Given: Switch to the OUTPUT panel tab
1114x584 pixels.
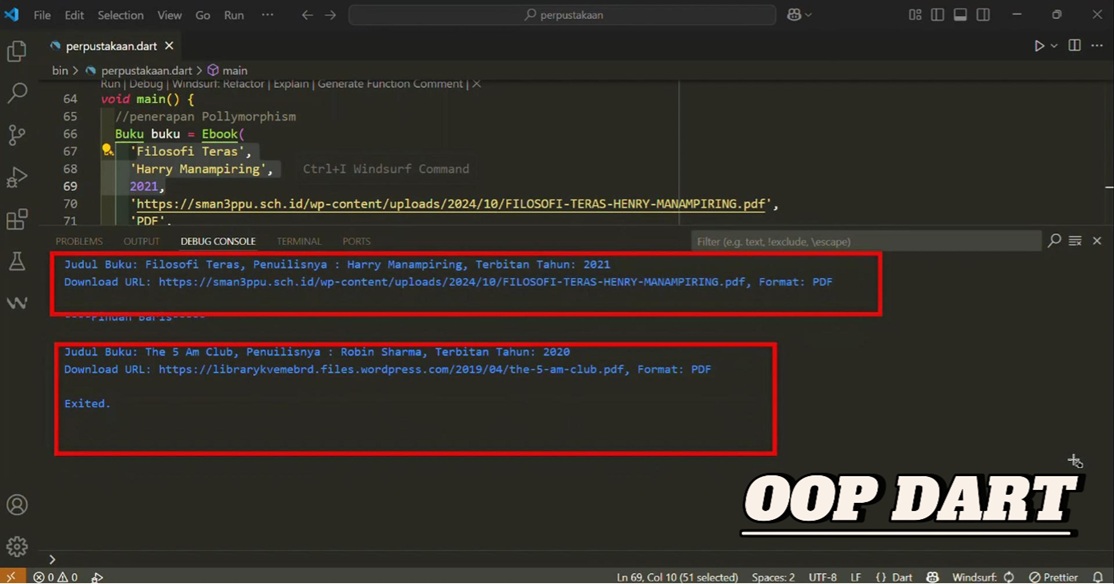Looking at the screenshot, I should coord(141,242).
